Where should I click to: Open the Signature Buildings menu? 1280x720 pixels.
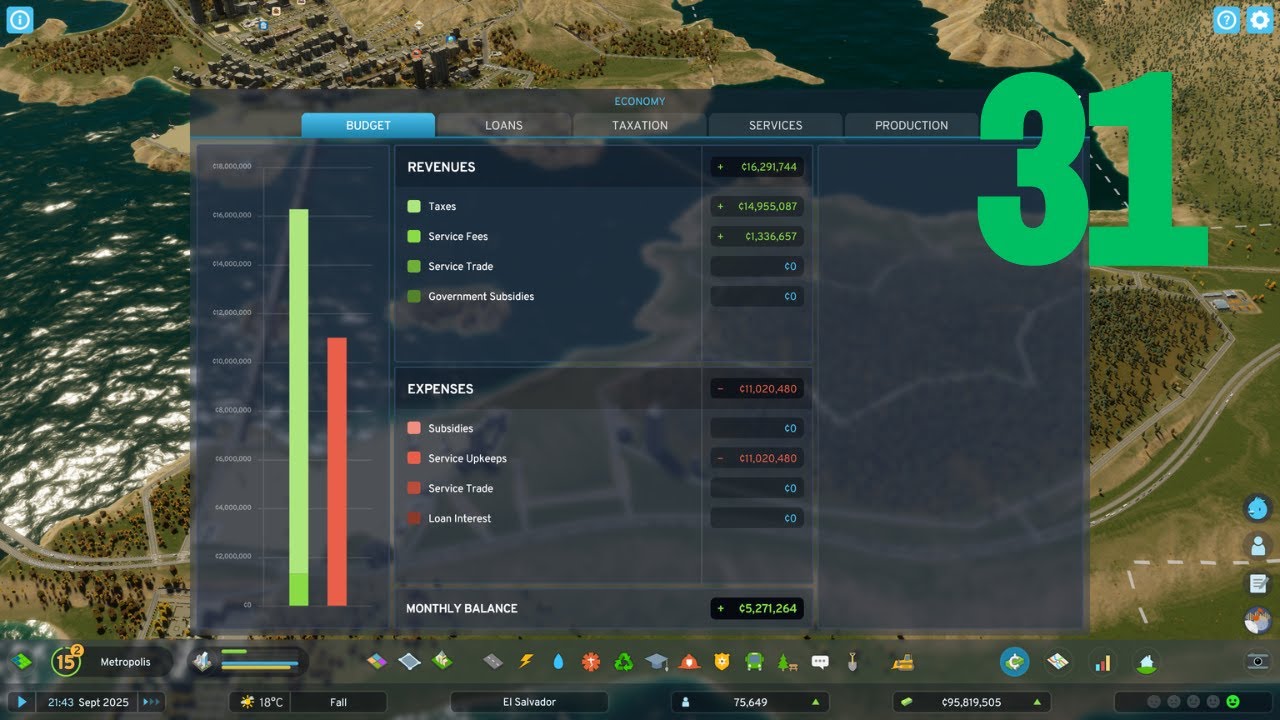[441, 661]
